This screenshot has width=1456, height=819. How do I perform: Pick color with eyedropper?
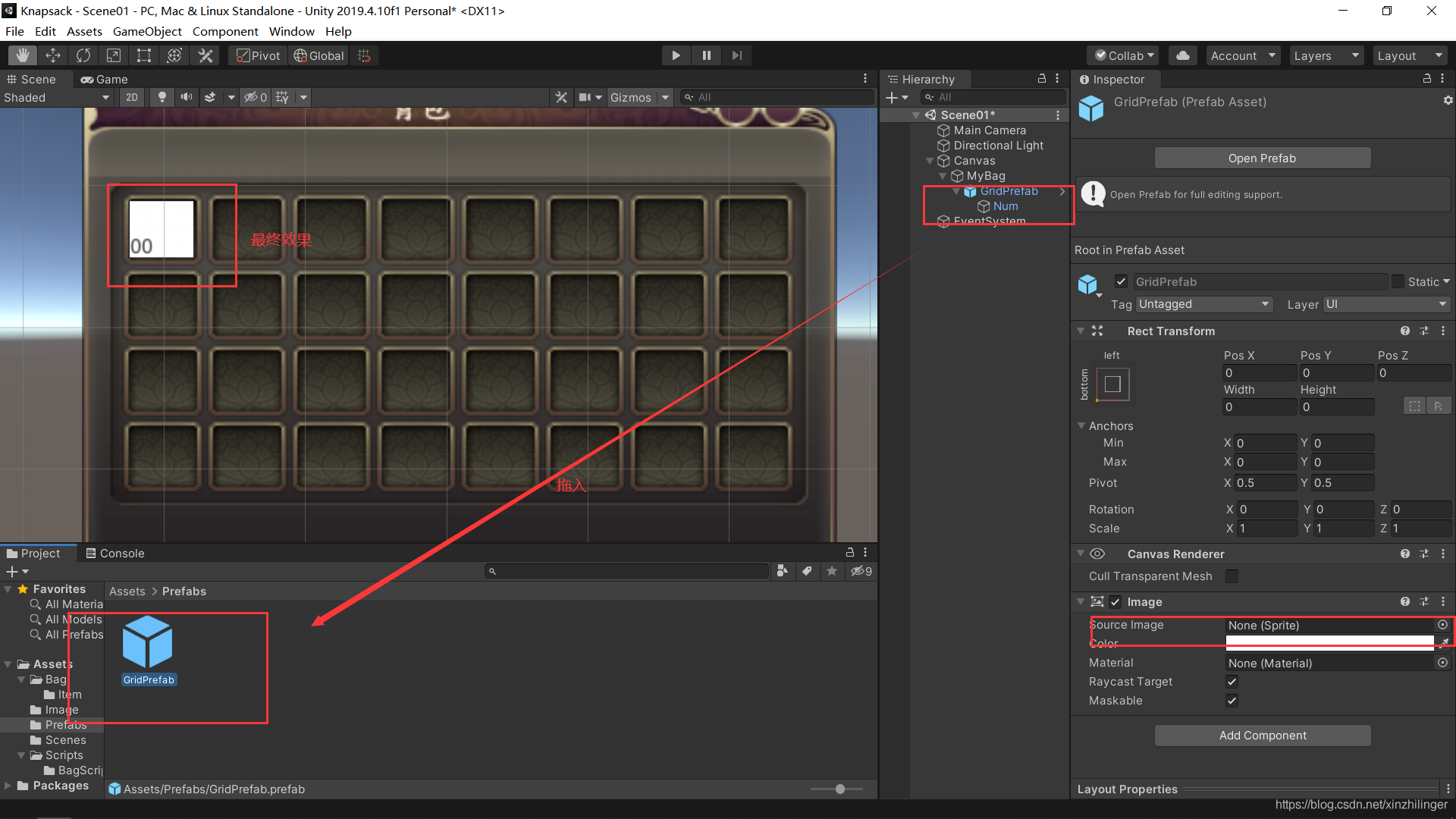(1445, 643)
